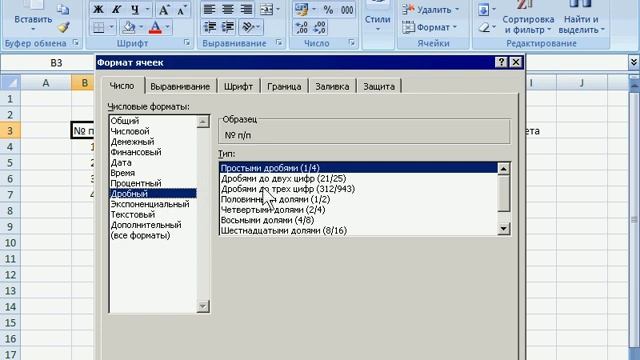The height and width of the screenshot is (360, 640).
Task: Align text left in ribbon
Action: tap(209, 9)
